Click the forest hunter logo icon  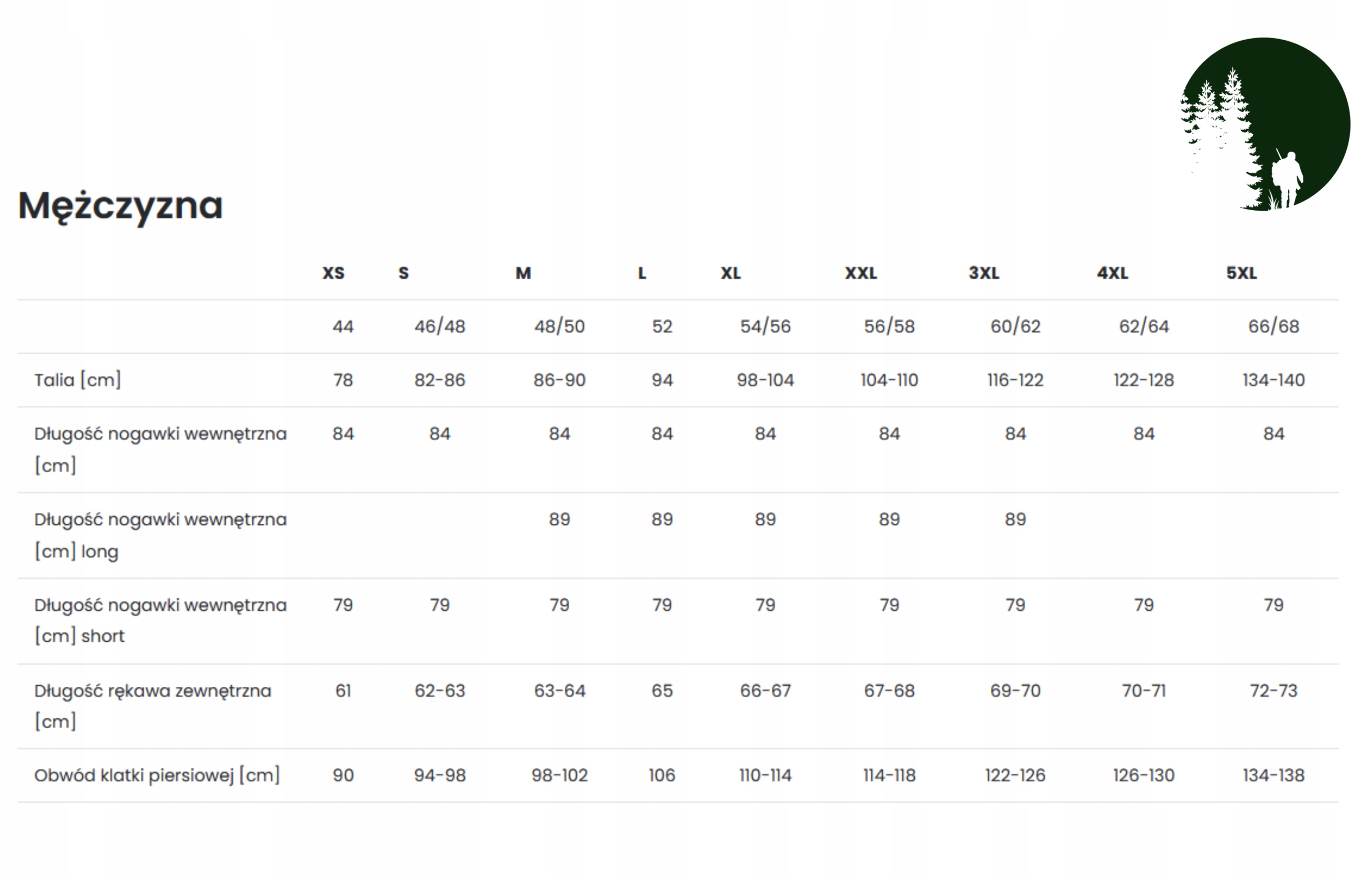pyautogui.click(x=1264, y=124)
